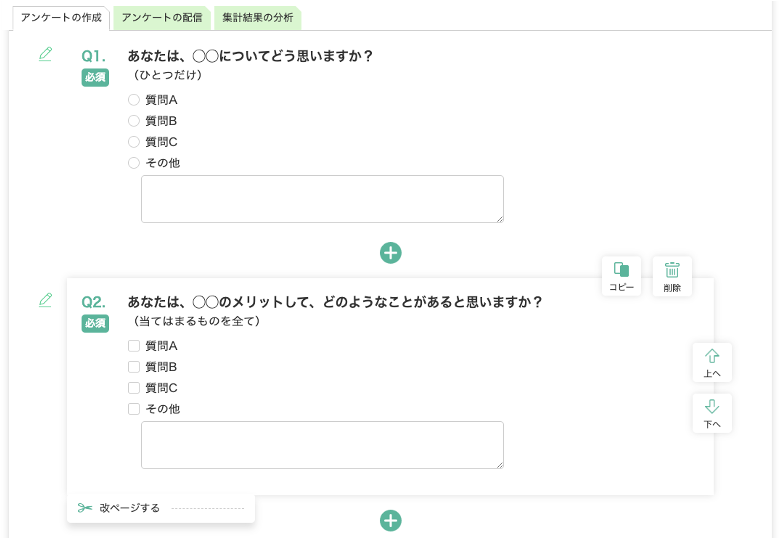Select the 質問A radio button in Q1

[x=134, y=100]
